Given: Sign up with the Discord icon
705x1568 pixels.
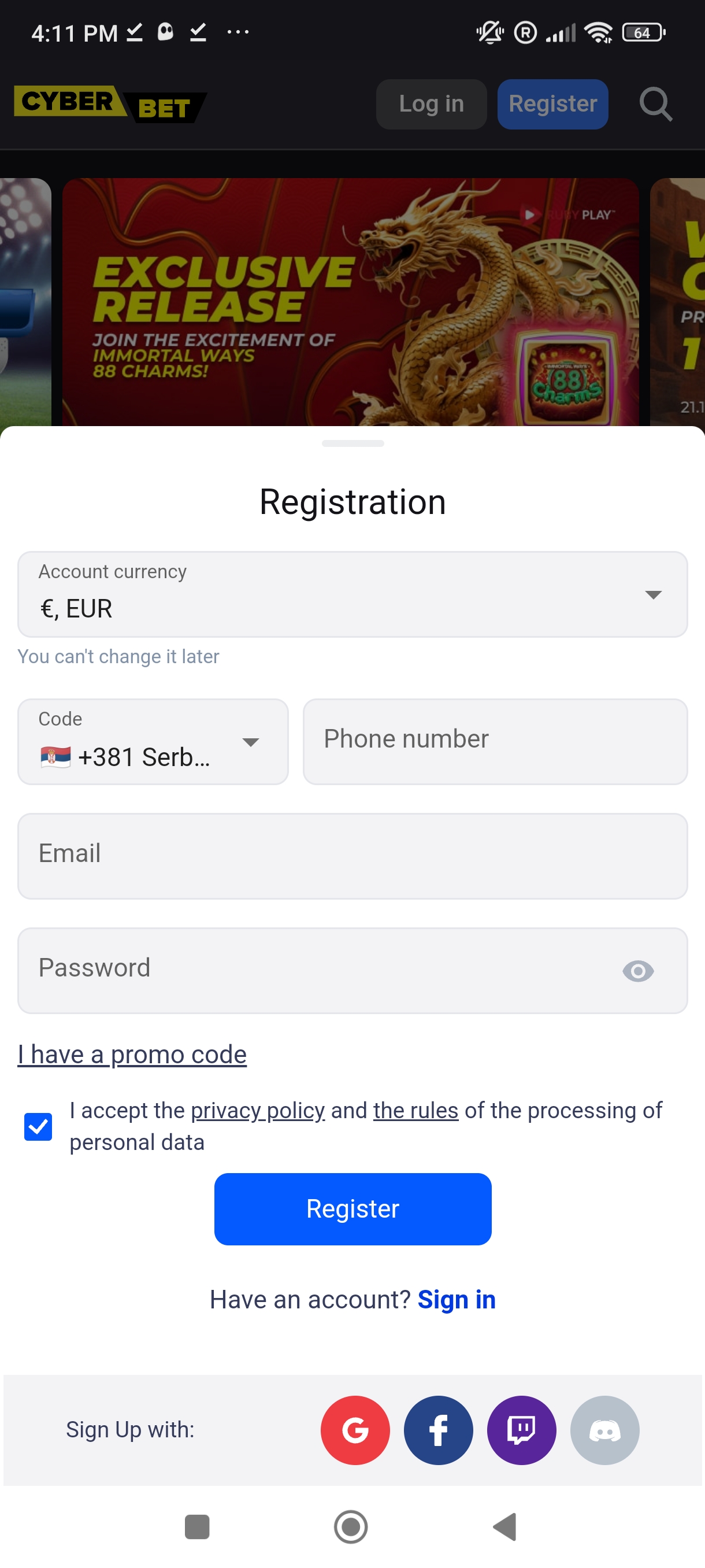Looking at the screenshot, I should [604, 1429].
